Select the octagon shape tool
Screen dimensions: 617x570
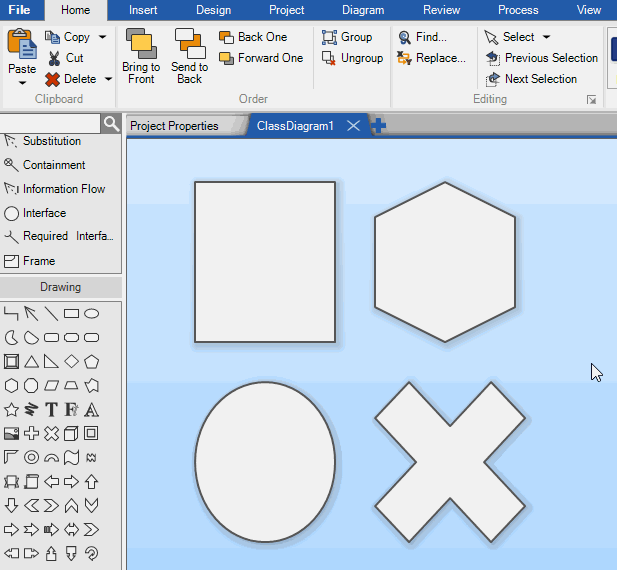[31, 386]
